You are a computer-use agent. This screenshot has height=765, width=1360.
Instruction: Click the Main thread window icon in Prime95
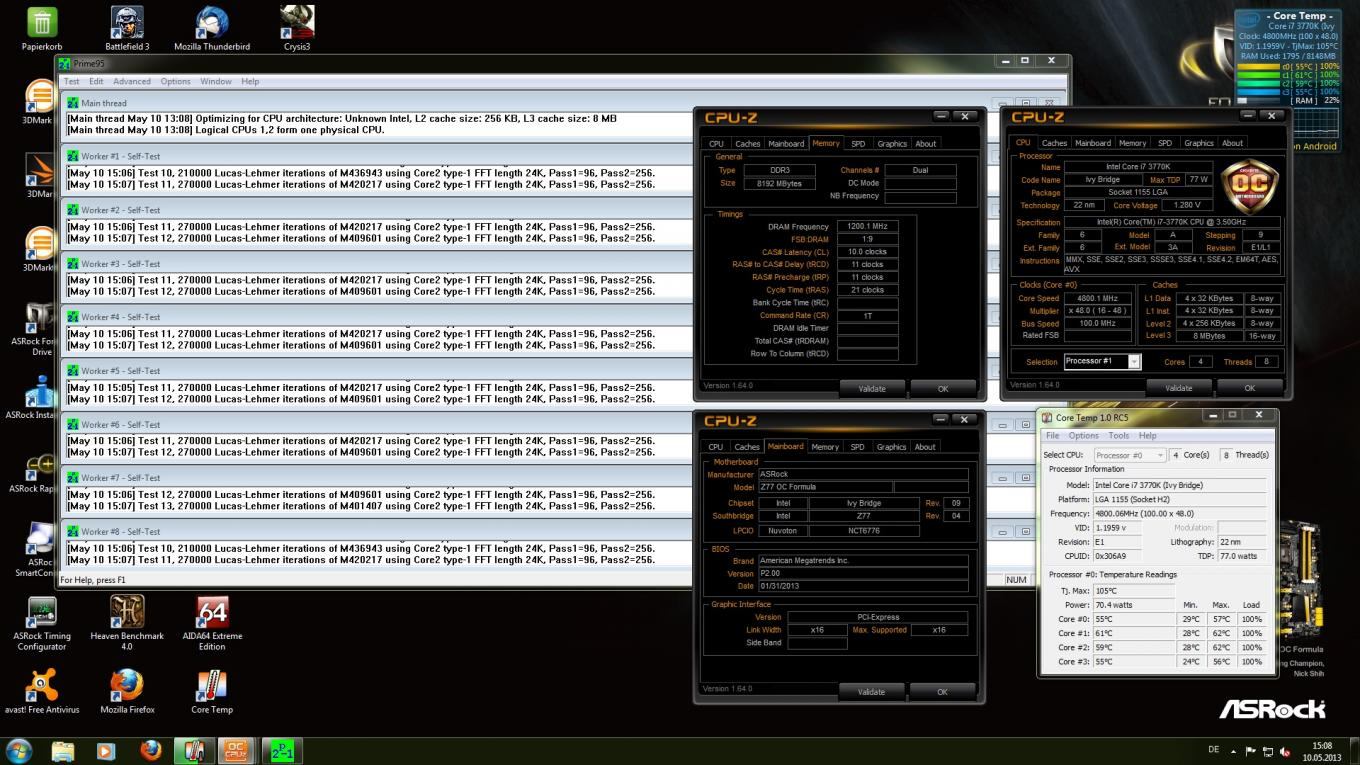click(x=72, y=103)
